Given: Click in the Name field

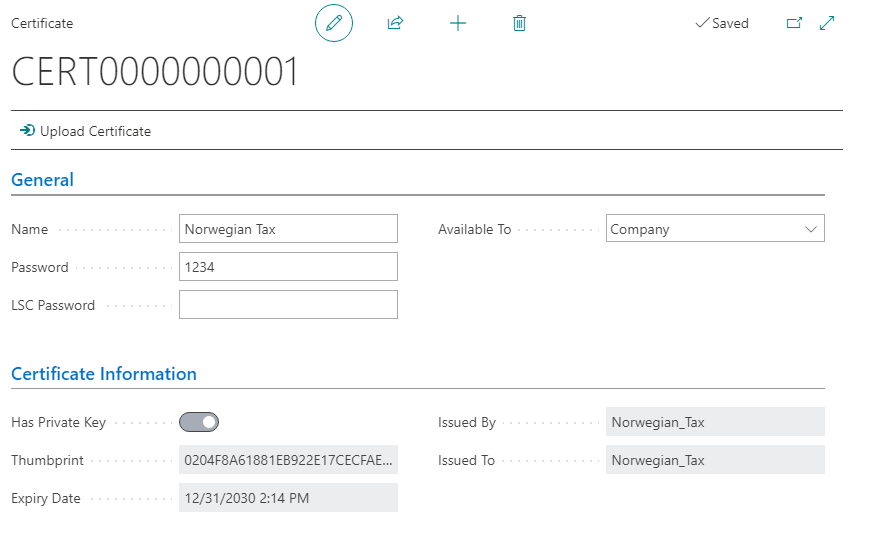Looking at the screenshot, I should click(288, 229).
